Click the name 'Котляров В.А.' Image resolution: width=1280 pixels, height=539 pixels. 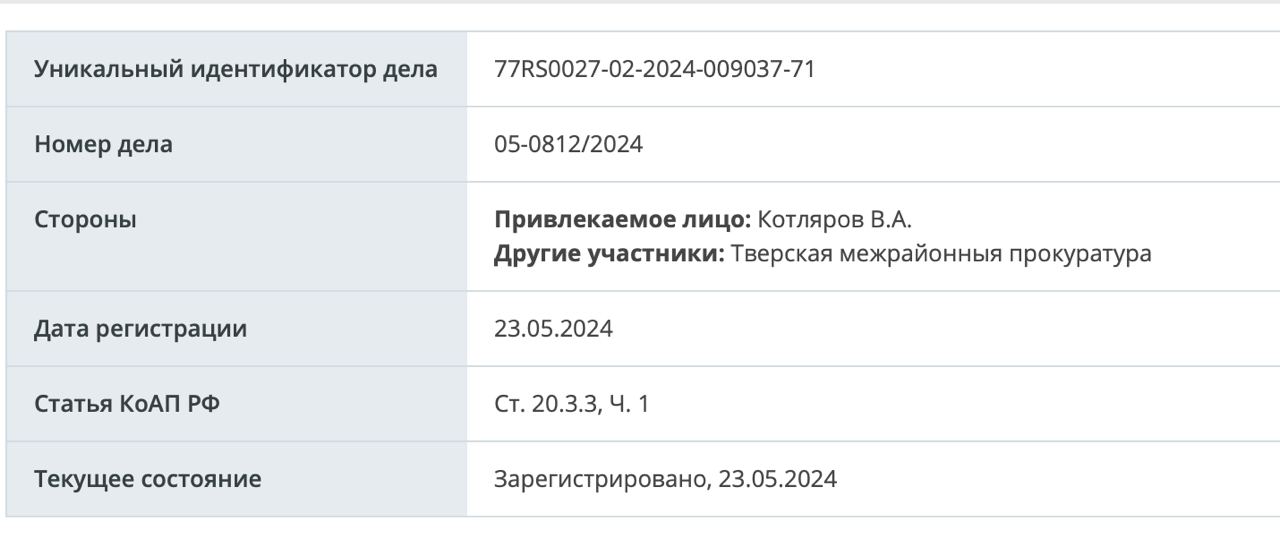point(835,219)
